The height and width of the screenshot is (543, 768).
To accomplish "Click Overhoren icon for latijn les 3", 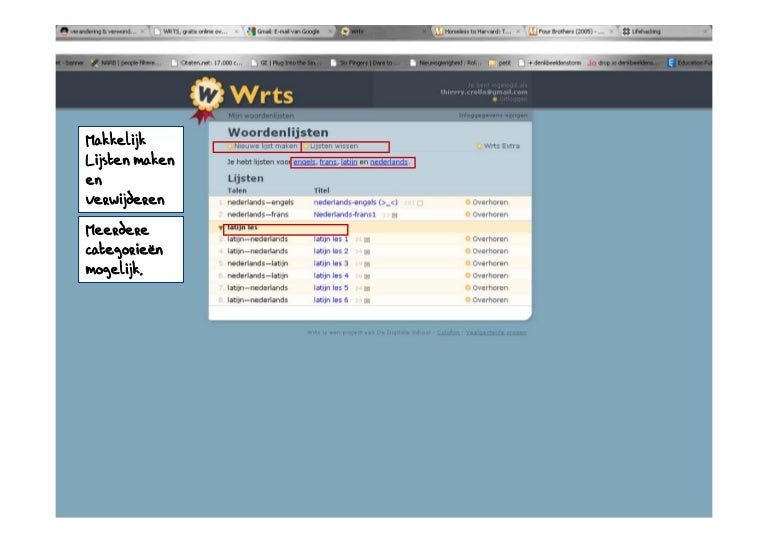I will pos(468,264).
